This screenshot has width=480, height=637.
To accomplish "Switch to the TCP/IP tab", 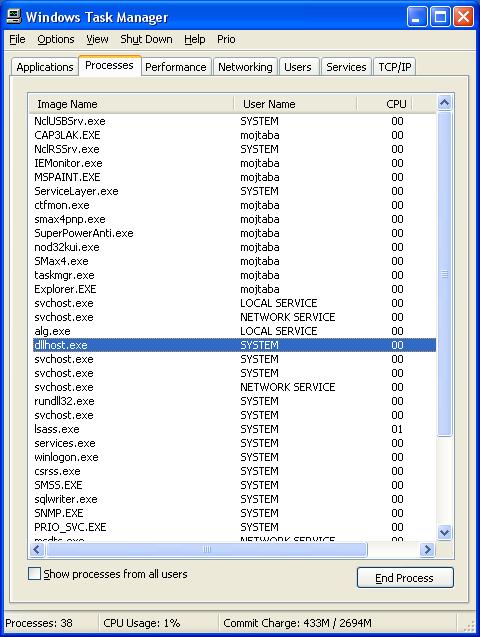I will tap(395, 67).
